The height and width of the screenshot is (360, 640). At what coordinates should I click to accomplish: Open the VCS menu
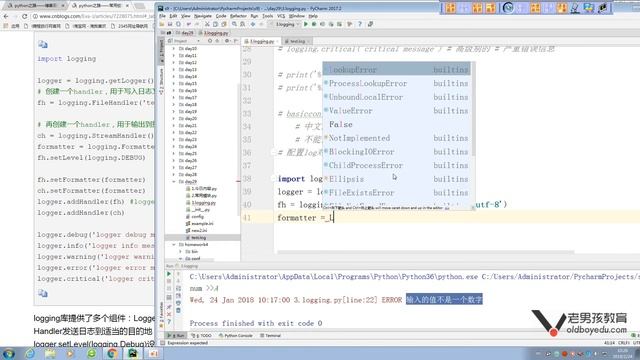point(281,16)
